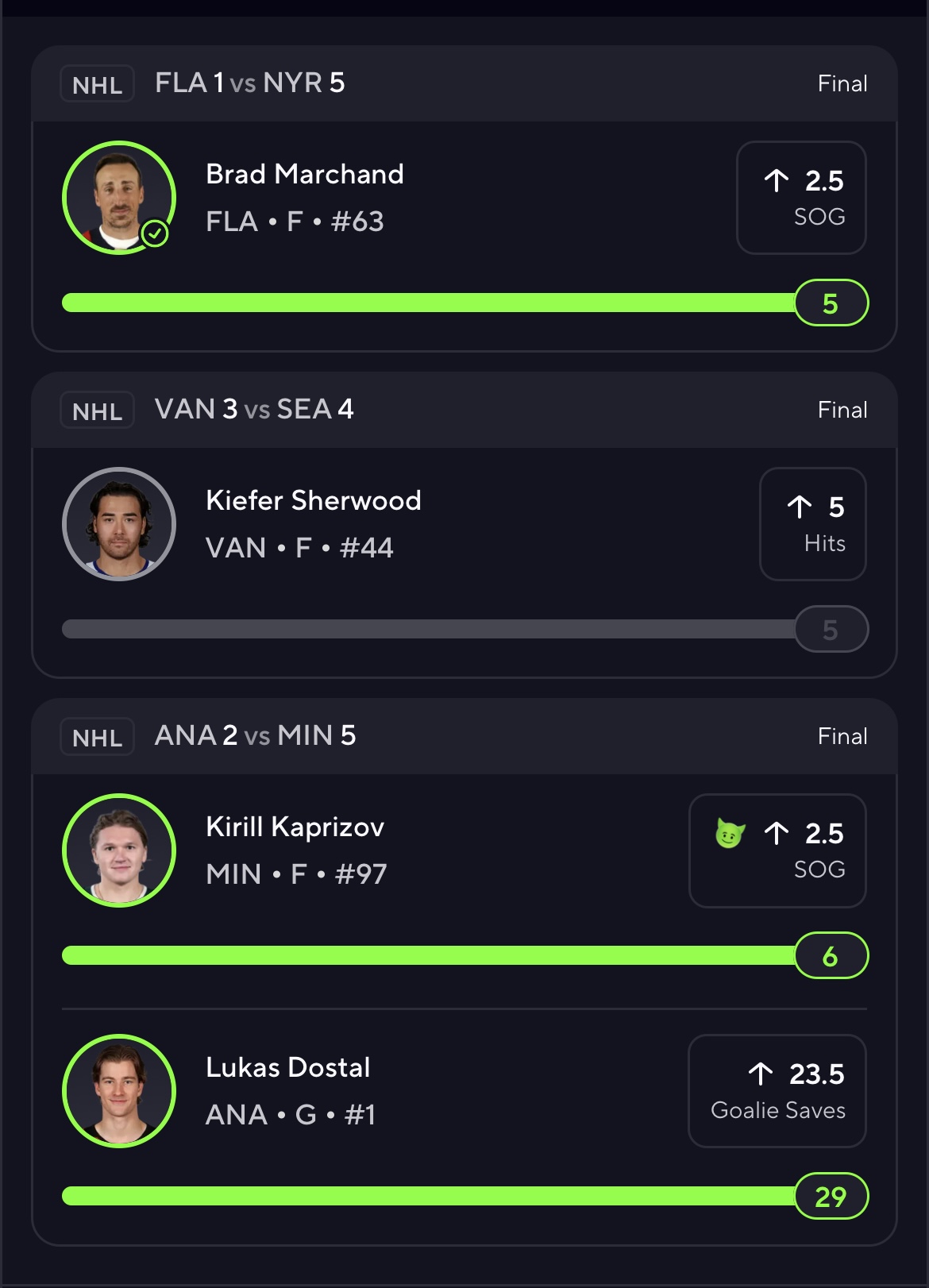The height and width of the screenshot is (1288, 929).
Task: Click the green checkmark badge on Marchand
Action: [155, 233]
